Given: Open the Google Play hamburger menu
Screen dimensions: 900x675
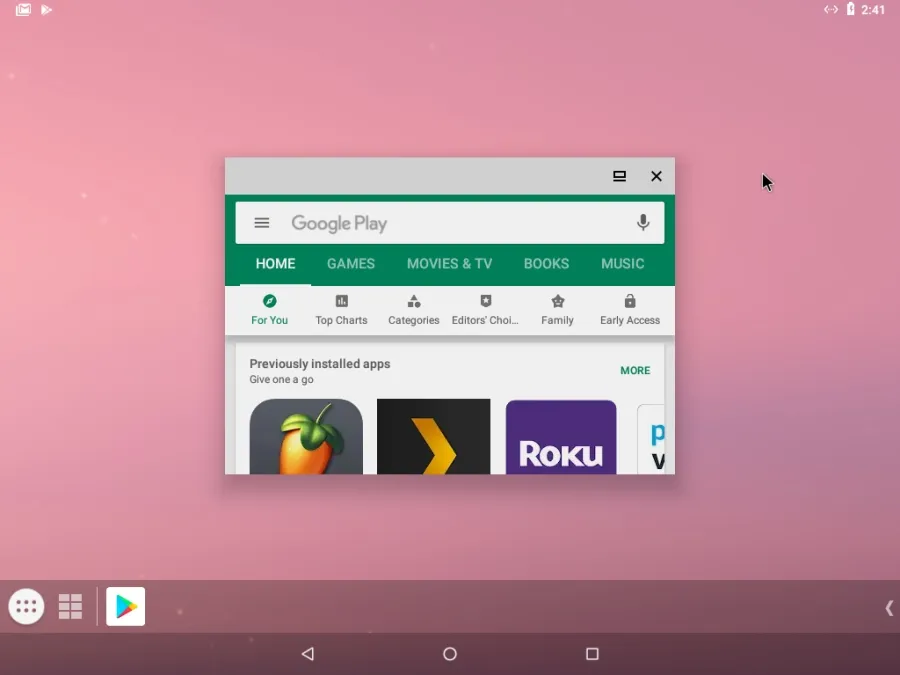Looking at the screenshot, I should (262, 223).
